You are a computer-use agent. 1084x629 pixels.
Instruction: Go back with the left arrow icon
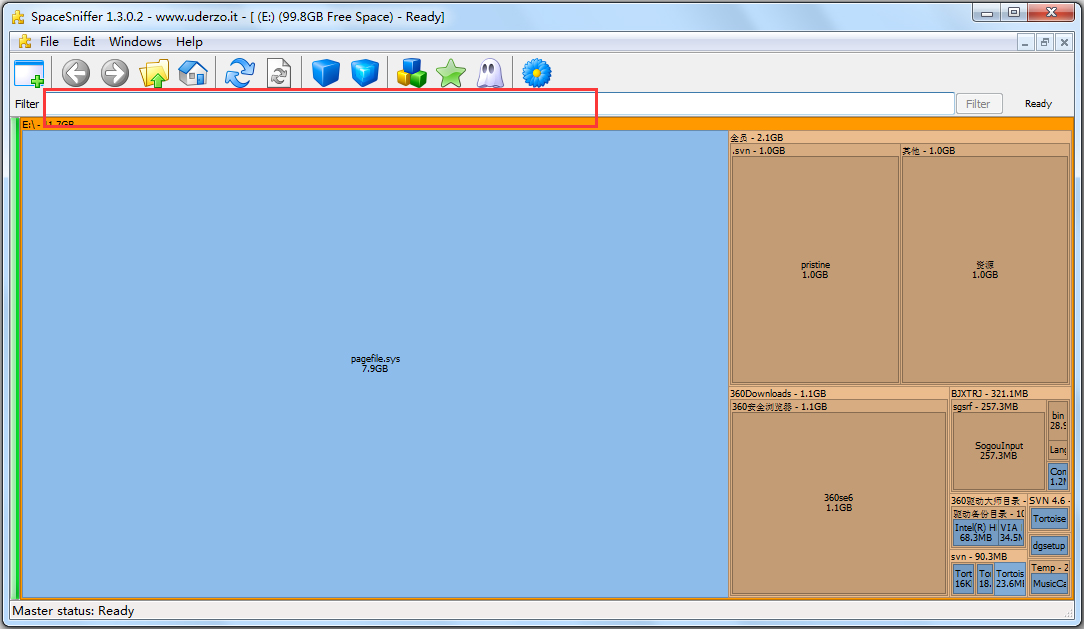click(76, 73)
